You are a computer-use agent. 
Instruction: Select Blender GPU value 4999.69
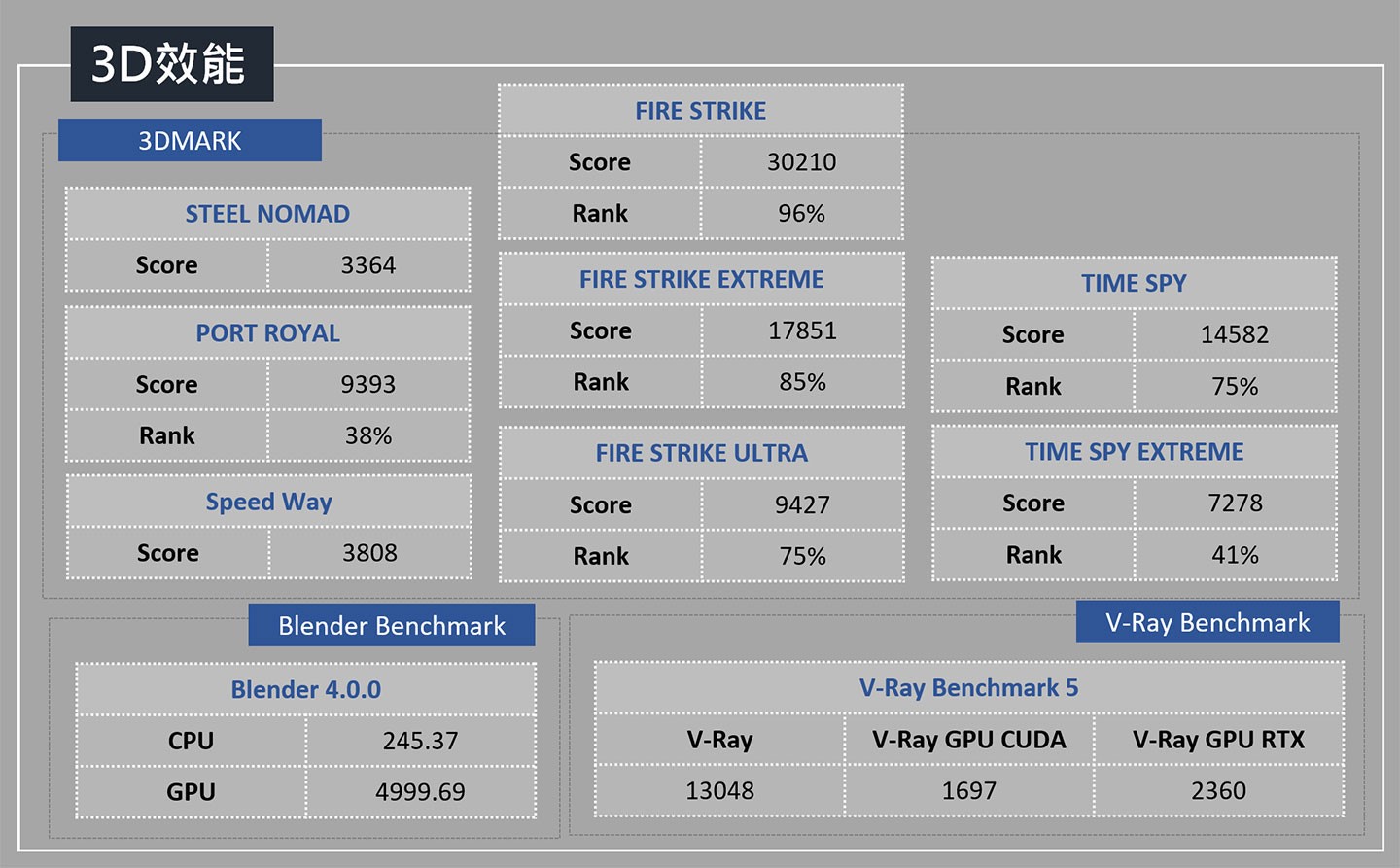click(421, 792)
